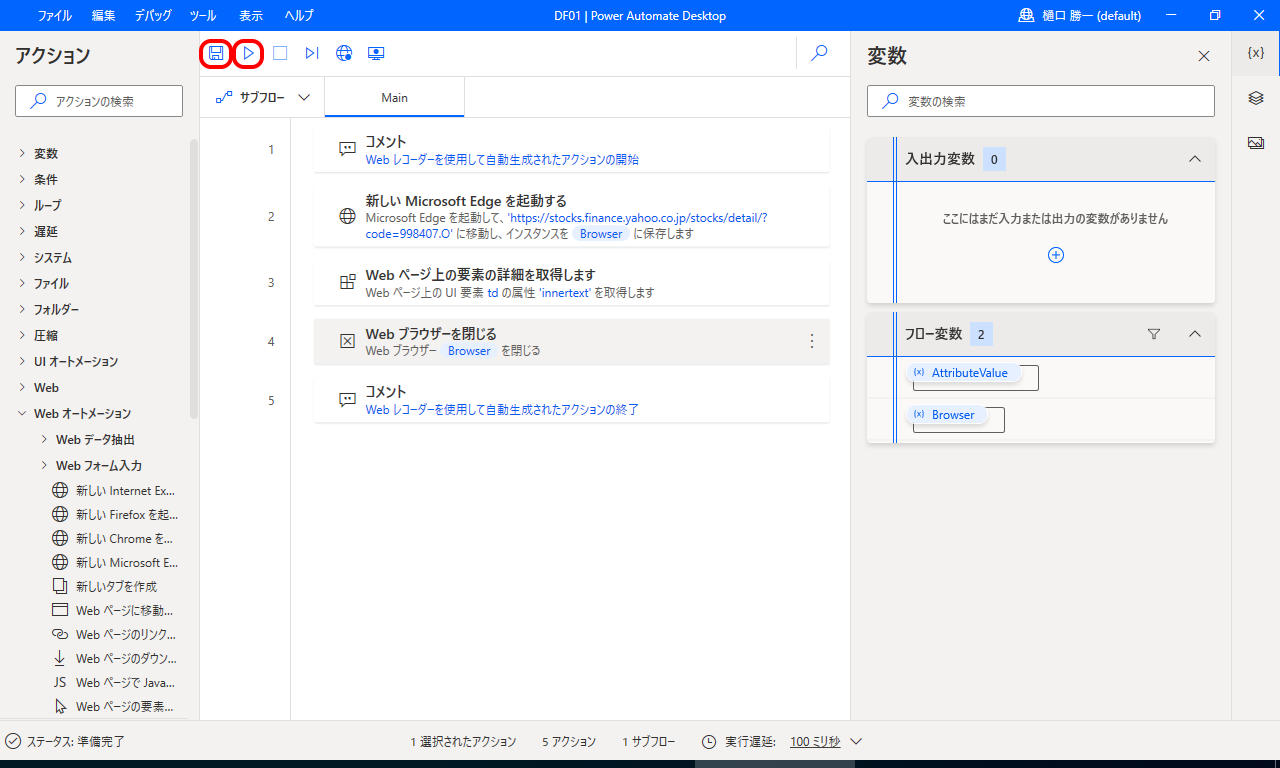
Task: Open the variables pane {x} icon
Action: [1256, 53]
